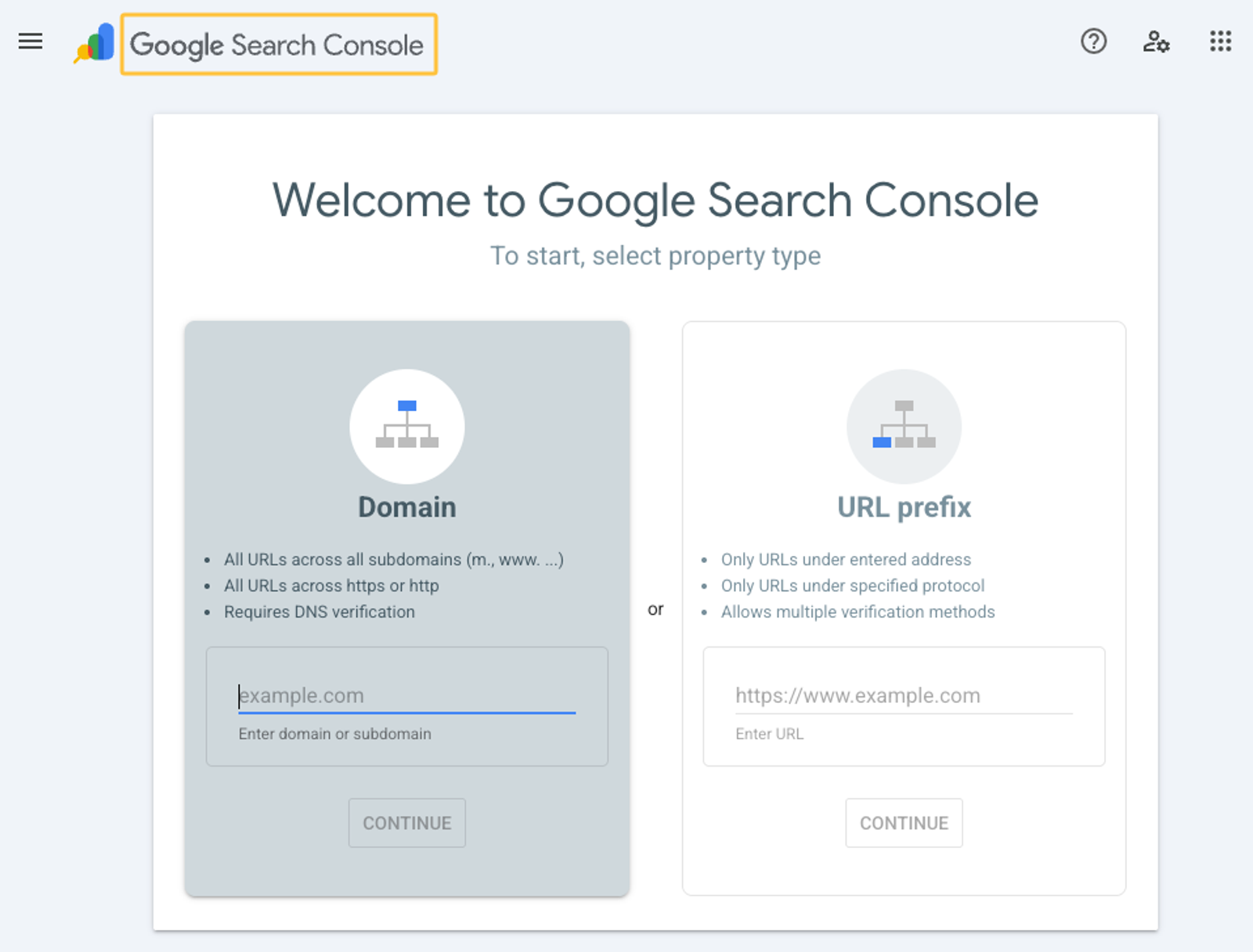
Task: Click 'Enter domain or subdomain' helper text
Action: 335,734
